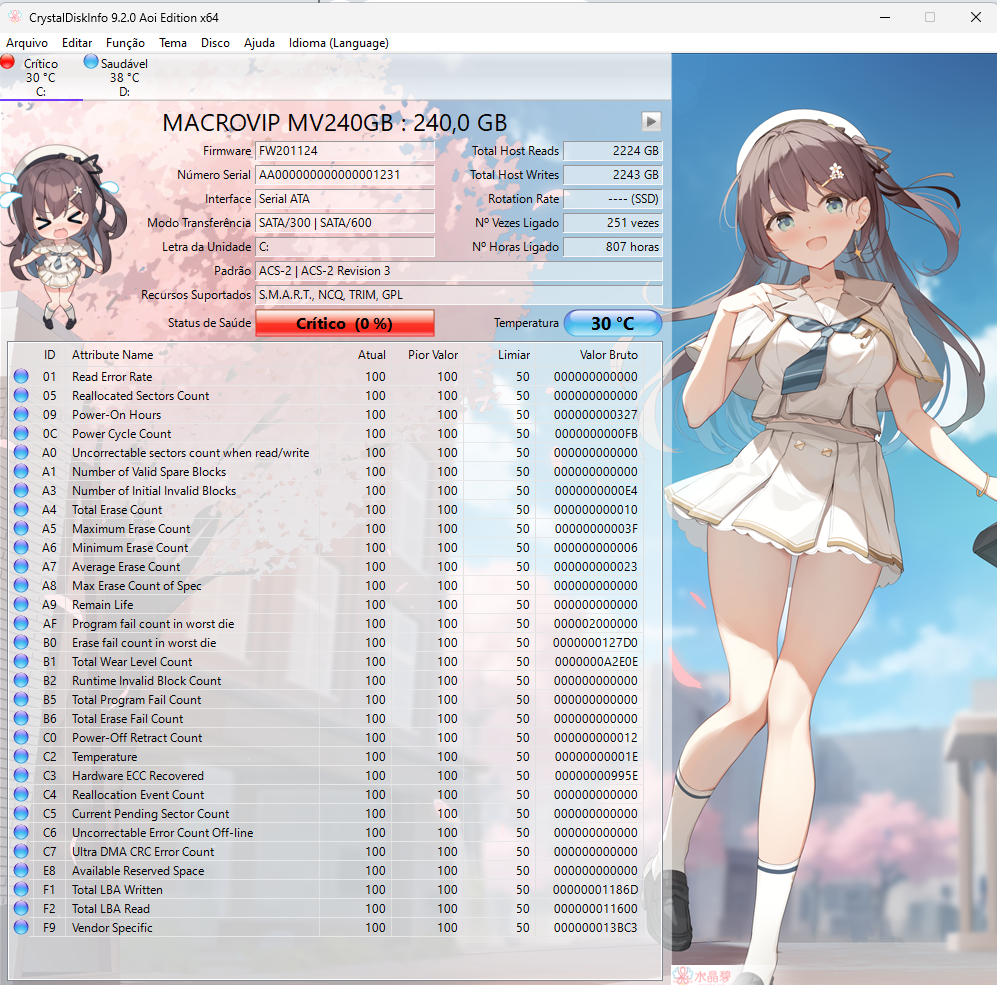Click the status icon for Total LBA Read

coord(21,909)
